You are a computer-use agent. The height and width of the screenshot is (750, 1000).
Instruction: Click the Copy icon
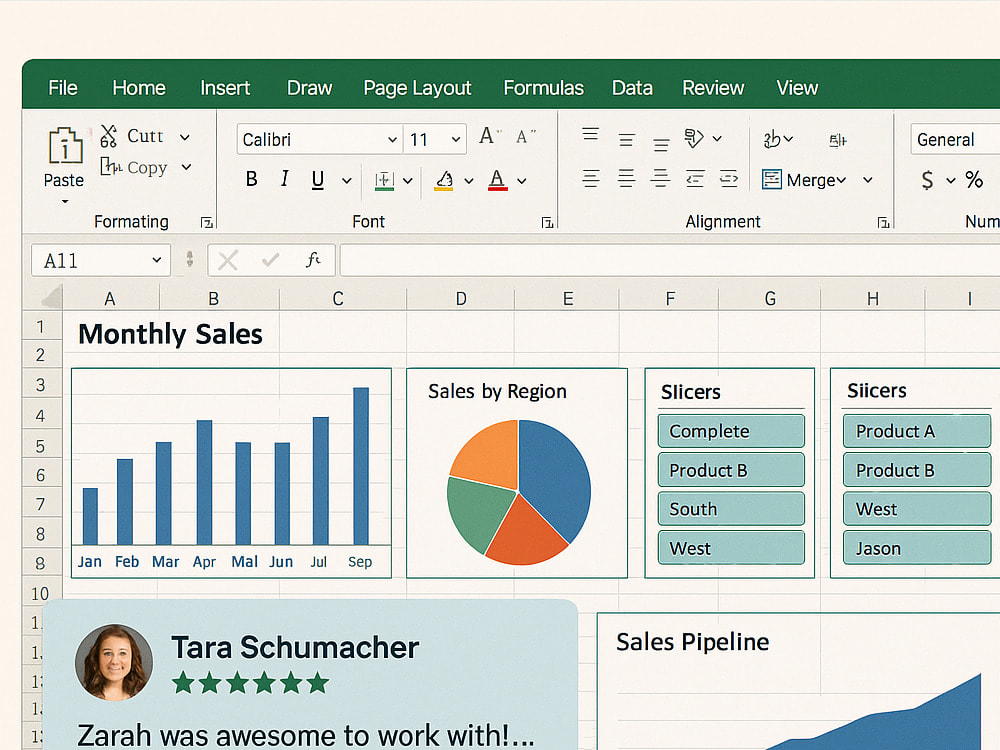coord(110,166)
